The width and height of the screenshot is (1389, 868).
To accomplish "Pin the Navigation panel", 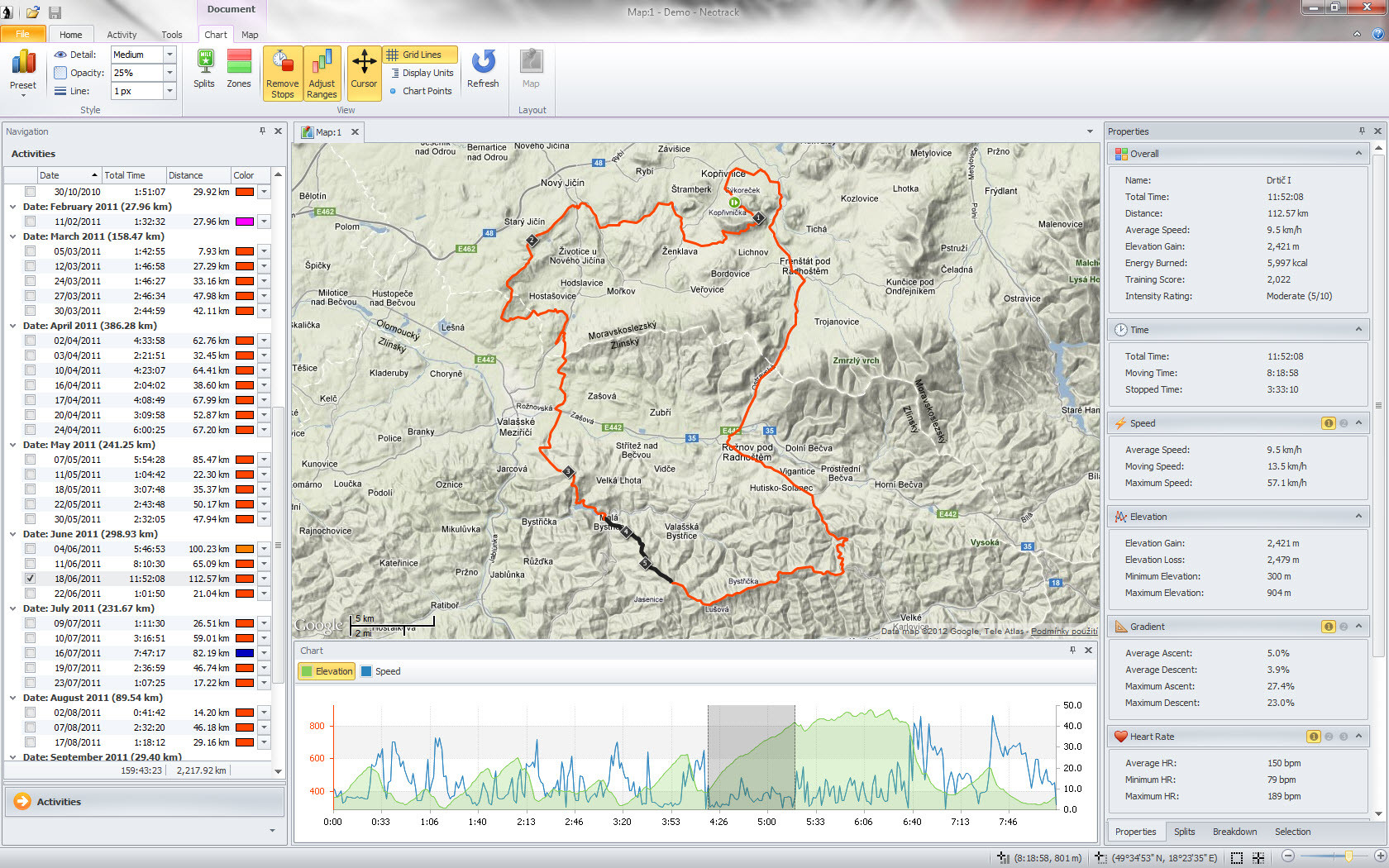I will tap(263, 131).
